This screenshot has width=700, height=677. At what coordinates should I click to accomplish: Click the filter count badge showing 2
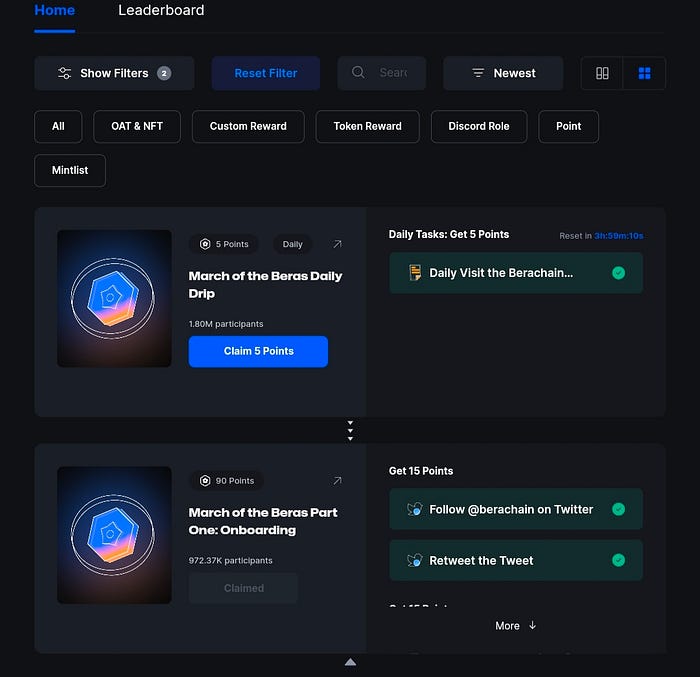pyautogui.click(x=164, y=73)
